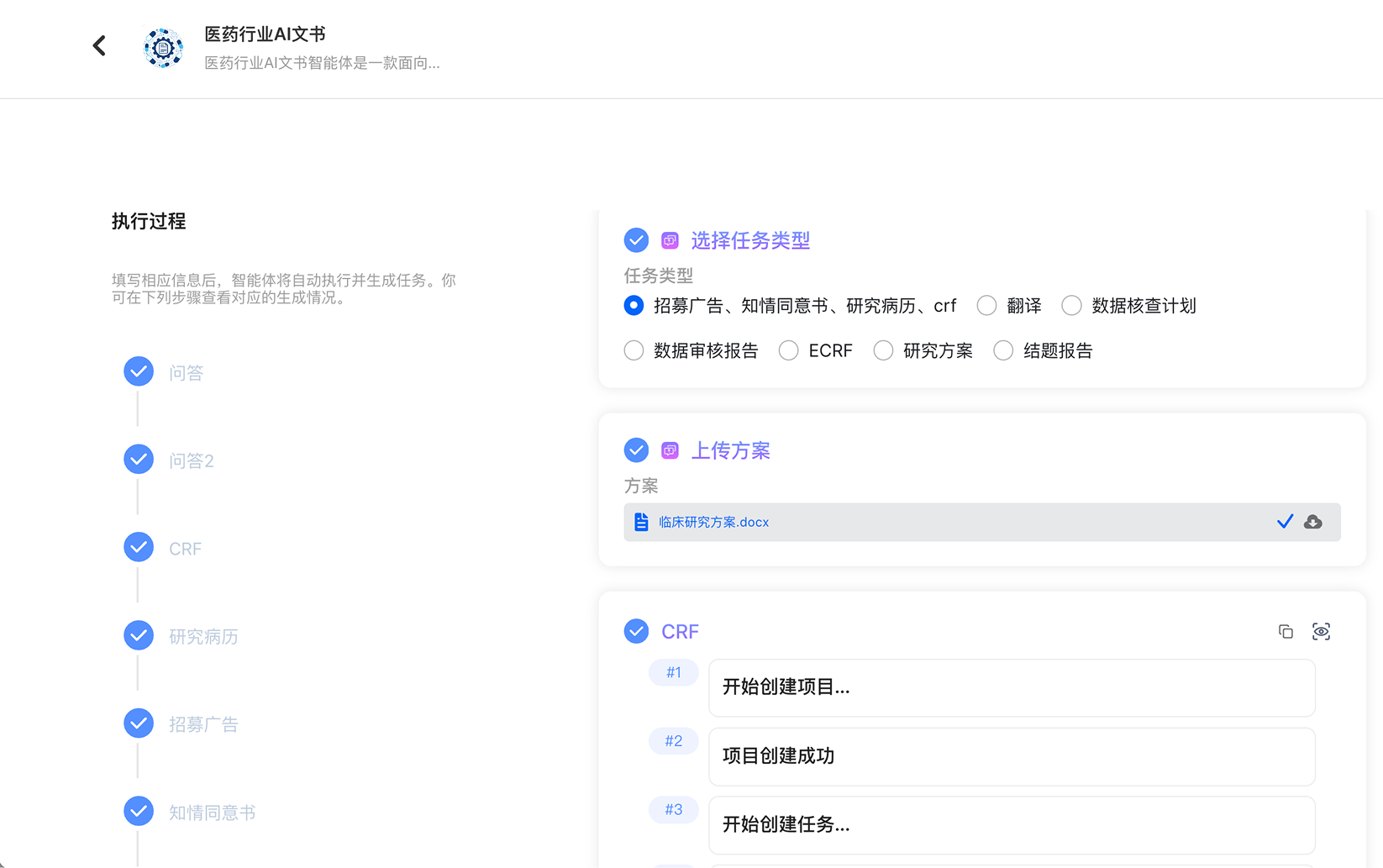Screen dimensions: 1383x868
Task: Select the ECRF task type
Action: point(788,350)
